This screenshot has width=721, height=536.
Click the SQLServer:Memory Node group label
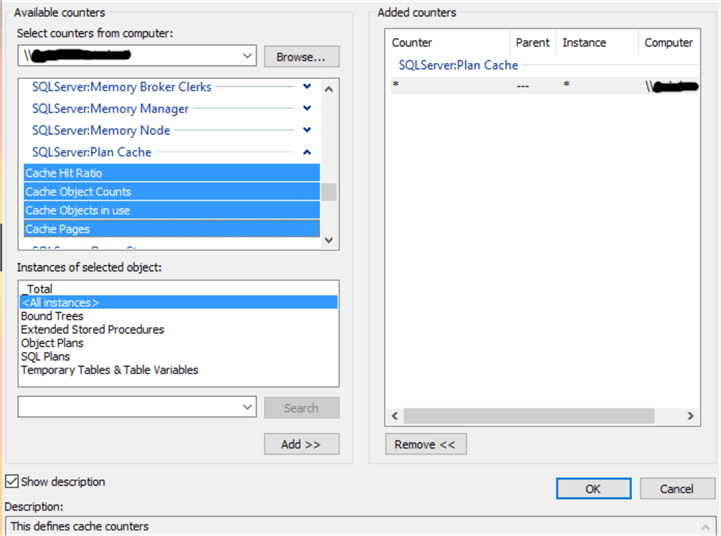click(x=101, y=131)
